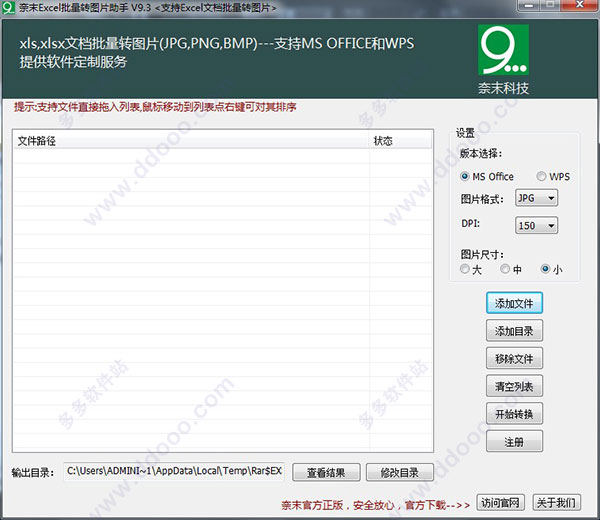Viewport: 600px width, 520px height.
Task: Click the 图片尺寸: label
Action: pos(482,254)
